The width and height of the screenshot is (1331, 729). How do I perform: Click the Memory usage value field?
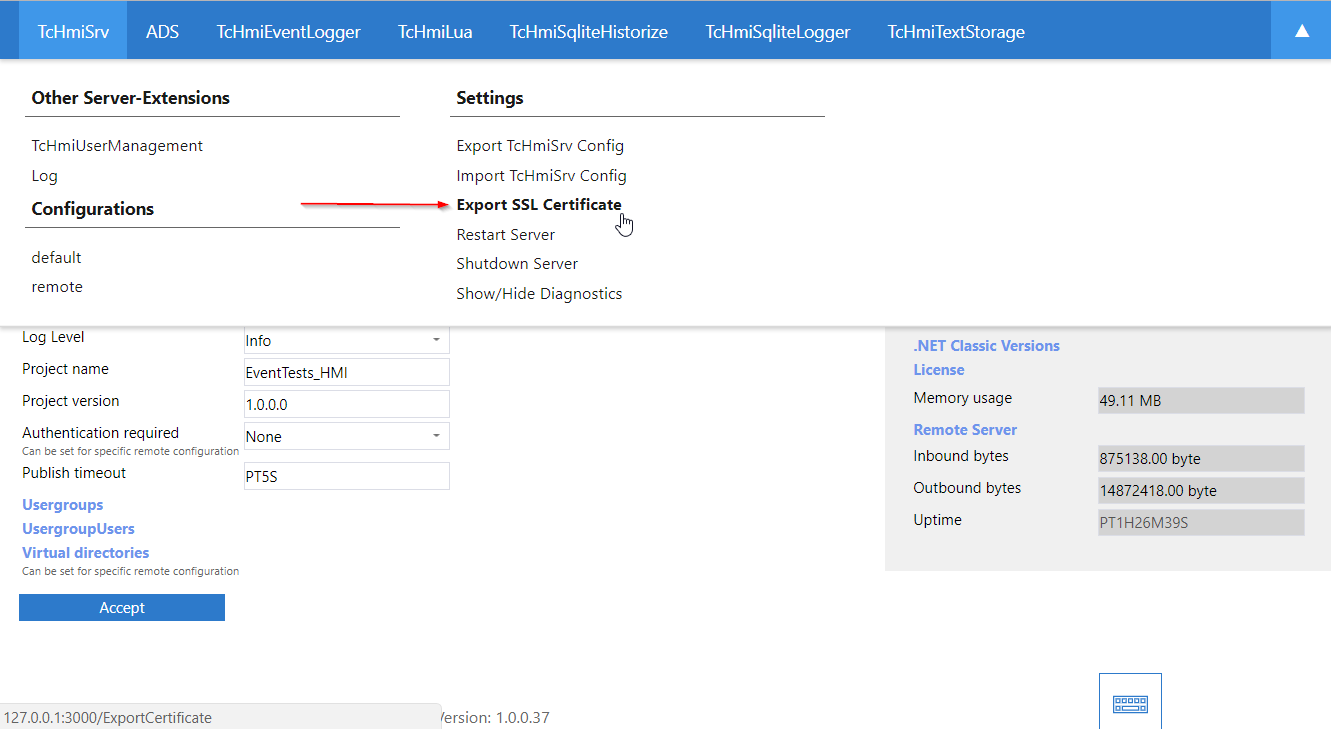click(x=1201, y=400)
